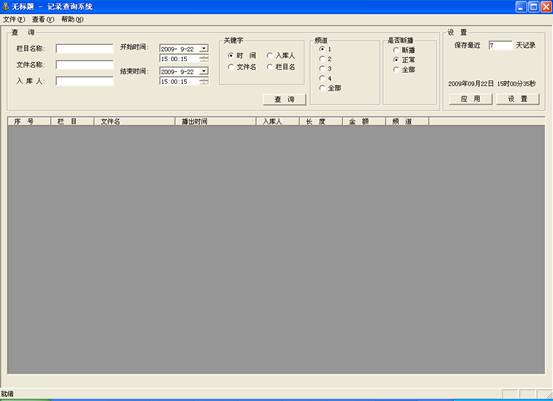Click the 播出时间 column header
Screen dimensions: 553x401
click(x=215, y=121)
